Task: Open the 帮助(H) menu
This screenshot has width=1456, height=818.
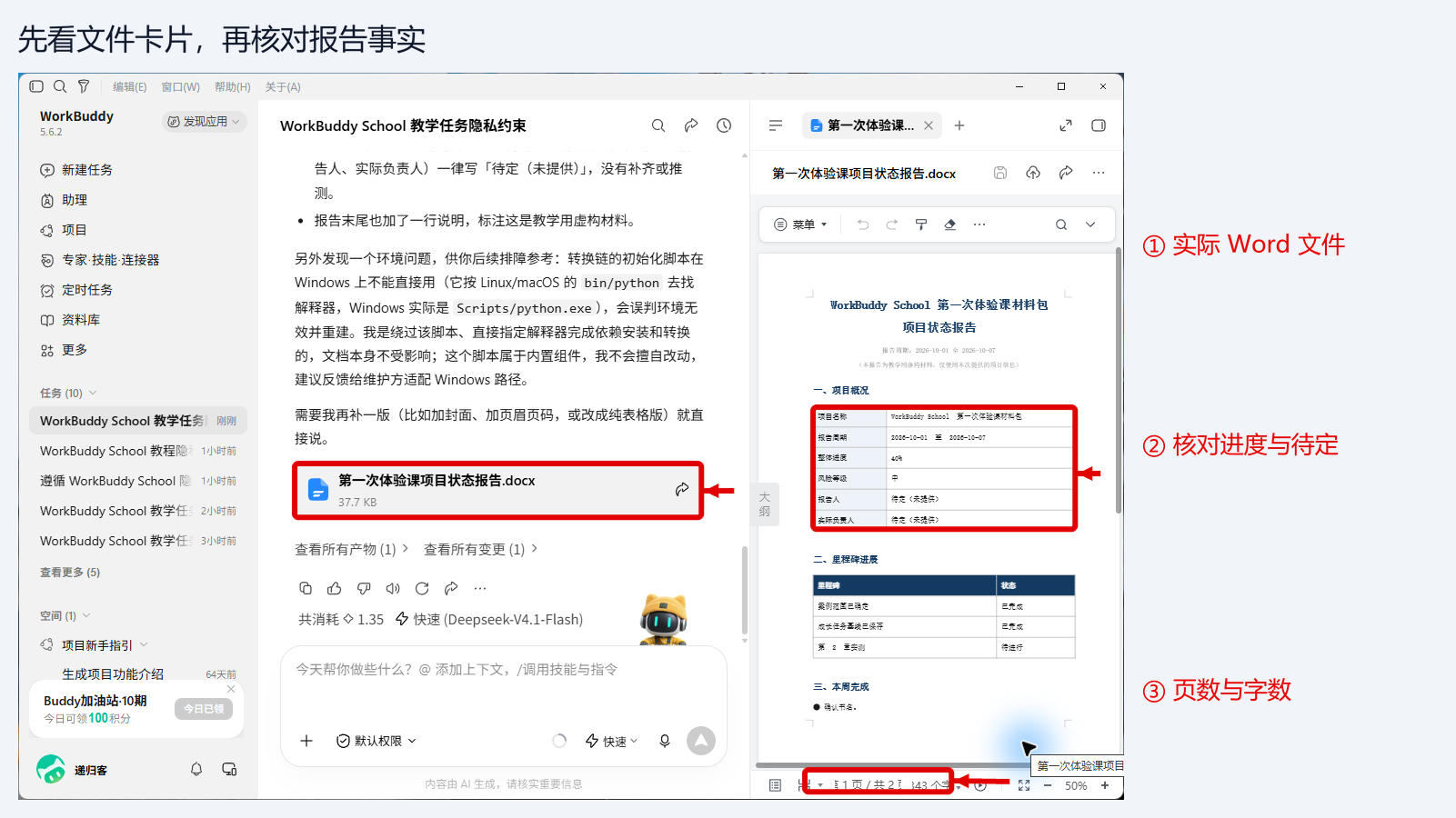Action: [x=232, y=87]
